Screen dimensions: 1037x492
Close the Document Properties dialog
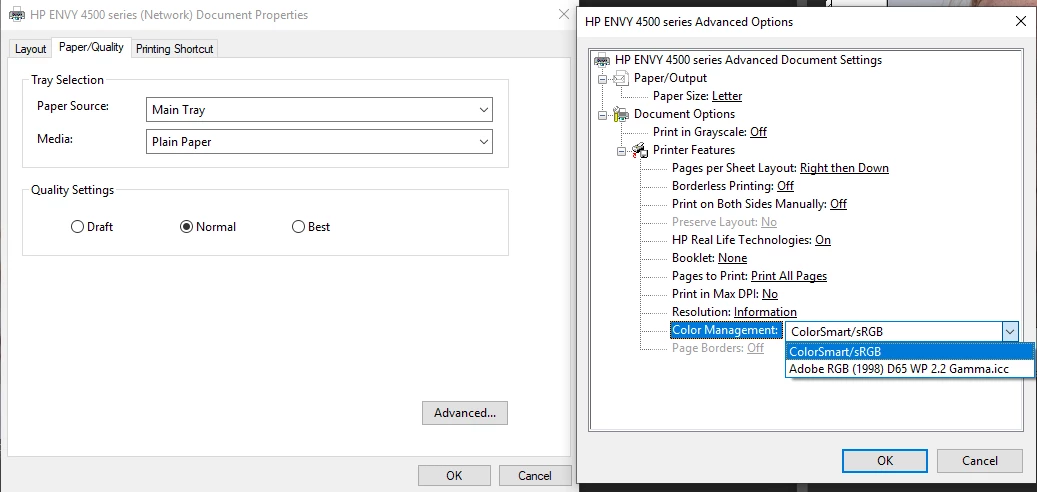coord(563,14)
